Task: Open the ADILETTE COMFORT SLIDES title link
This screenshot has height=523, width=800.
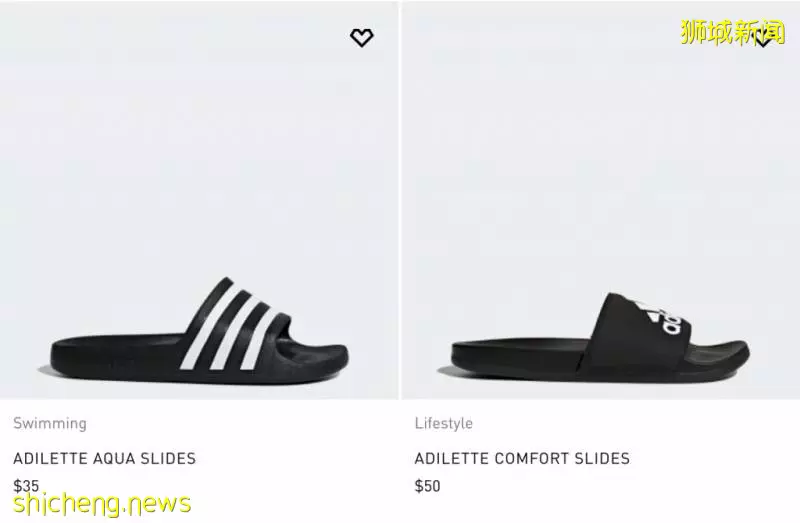Action: tap(522, 458)
